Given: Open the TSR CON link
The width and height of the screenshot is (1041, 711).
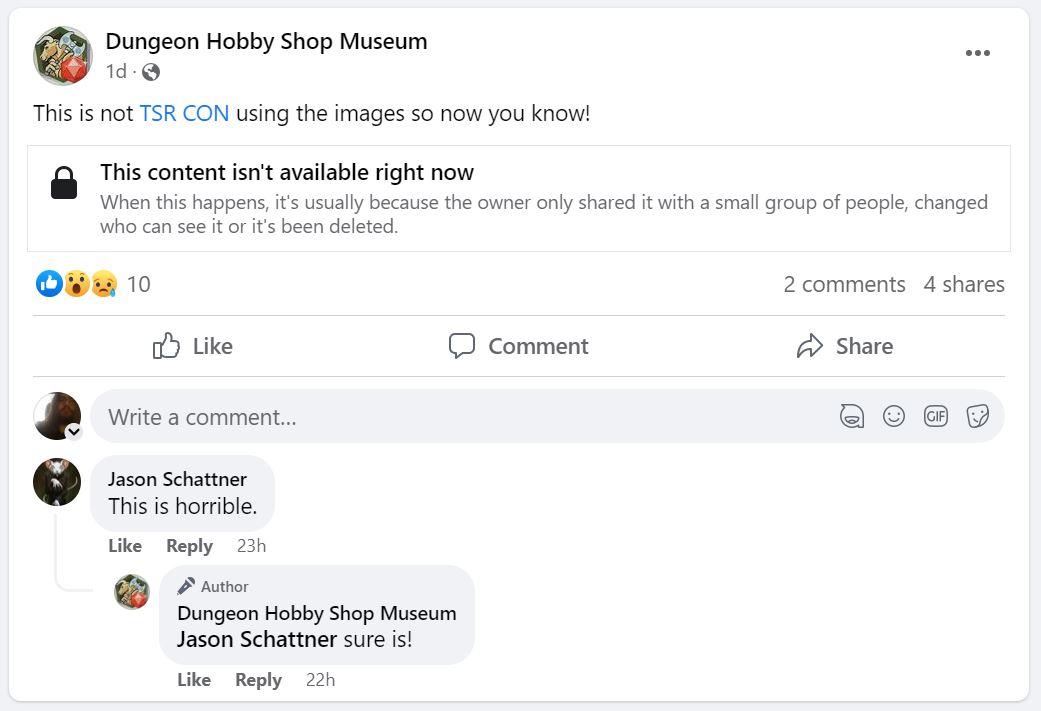Looking at the screenshot, I should pyautogui.click(x=184, y=113).
